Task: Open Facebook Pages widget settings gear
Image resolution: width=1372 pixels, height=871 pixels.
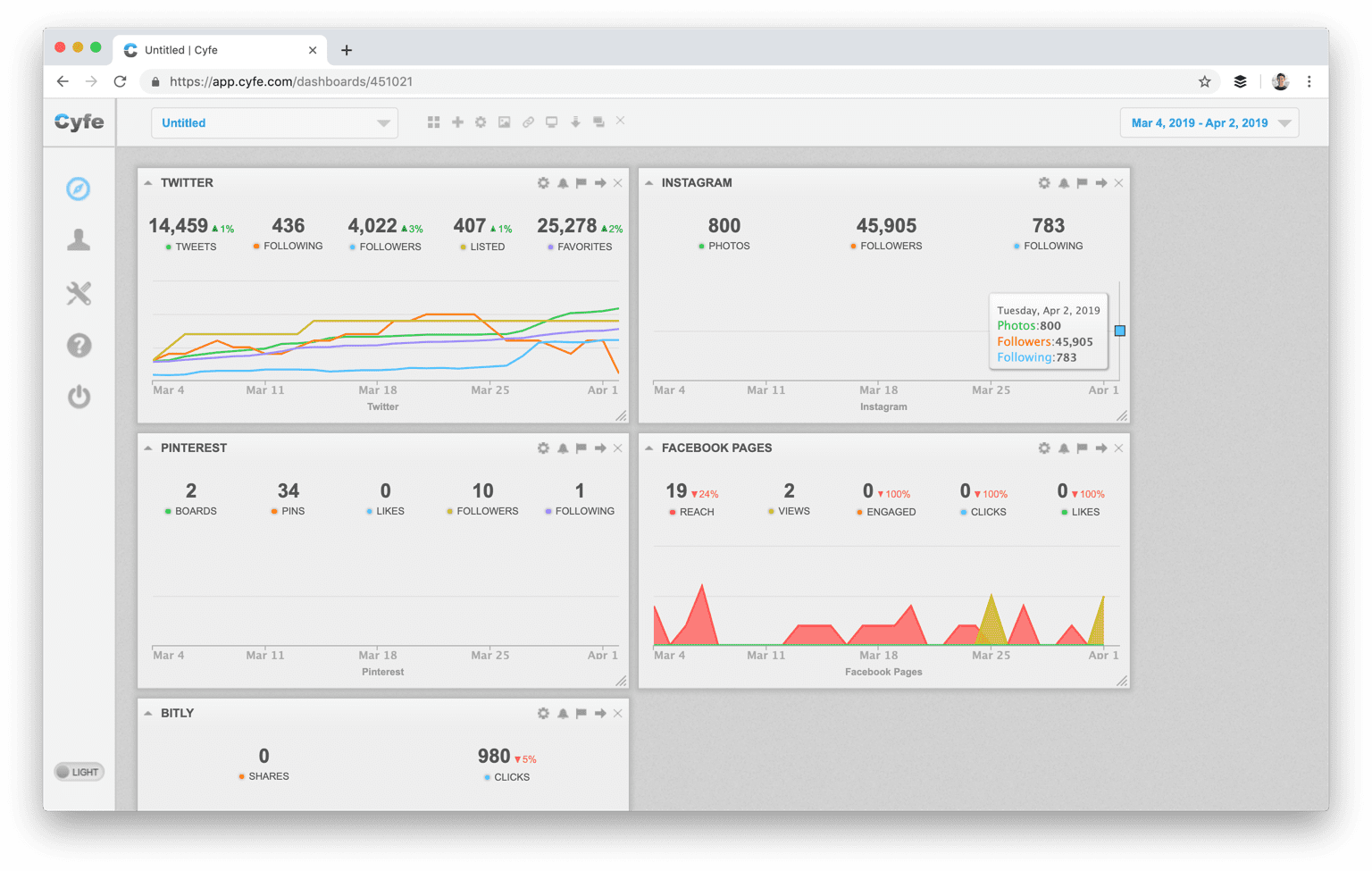Action: [1044, 448]
